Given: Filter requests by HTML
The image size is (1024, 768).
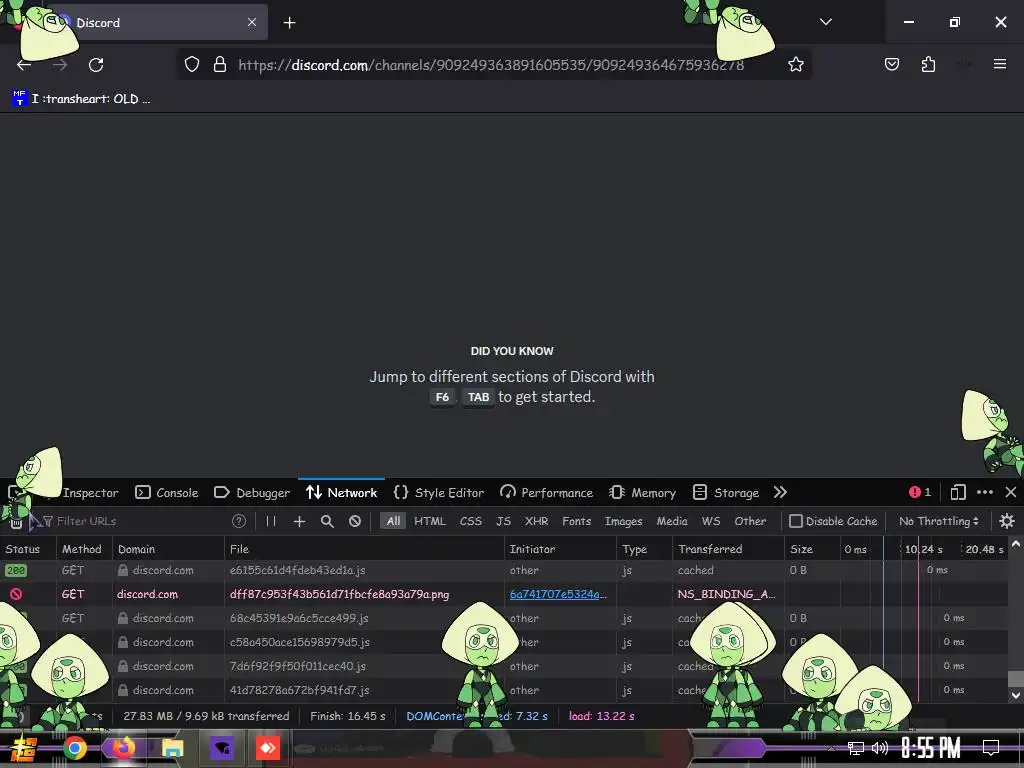Looking at the screenshot, I should point(430,521).
